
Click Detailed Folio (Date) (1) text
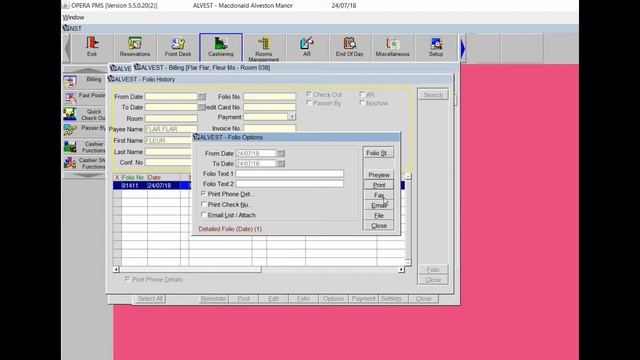(230, 229)
